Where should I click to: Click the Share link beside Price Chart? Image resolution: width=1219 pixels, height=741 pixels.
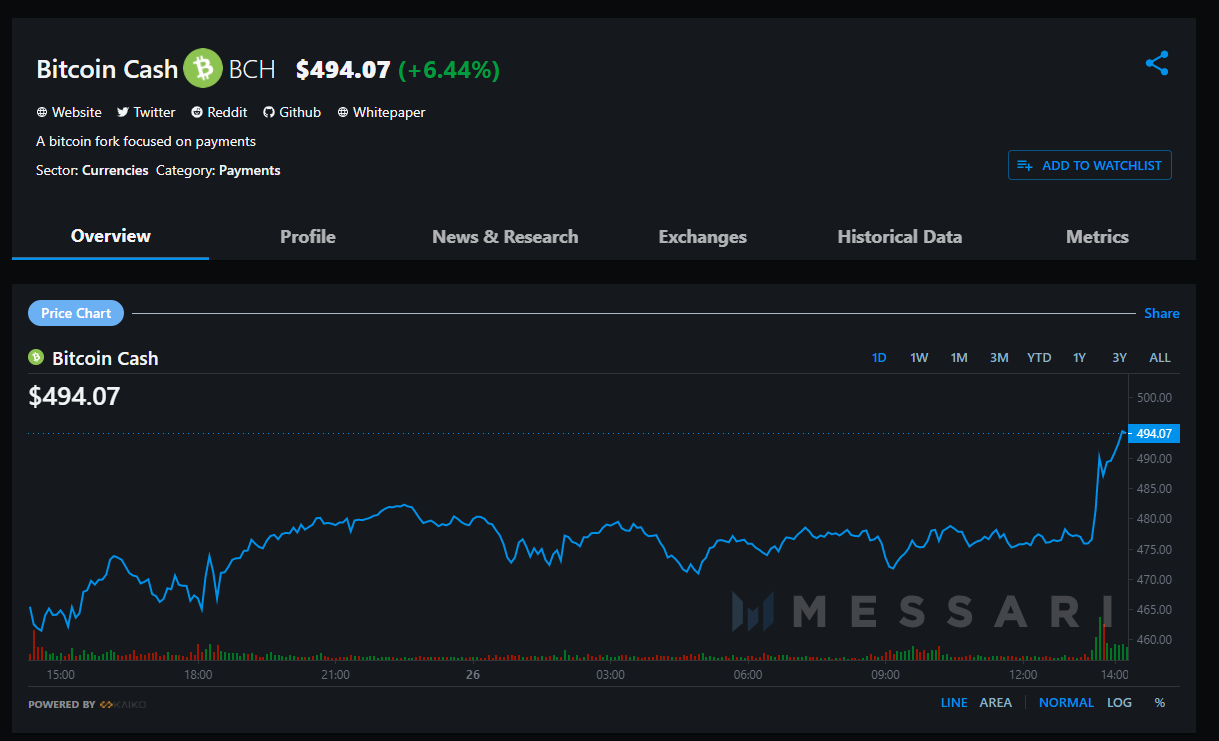click(1162, 313)
